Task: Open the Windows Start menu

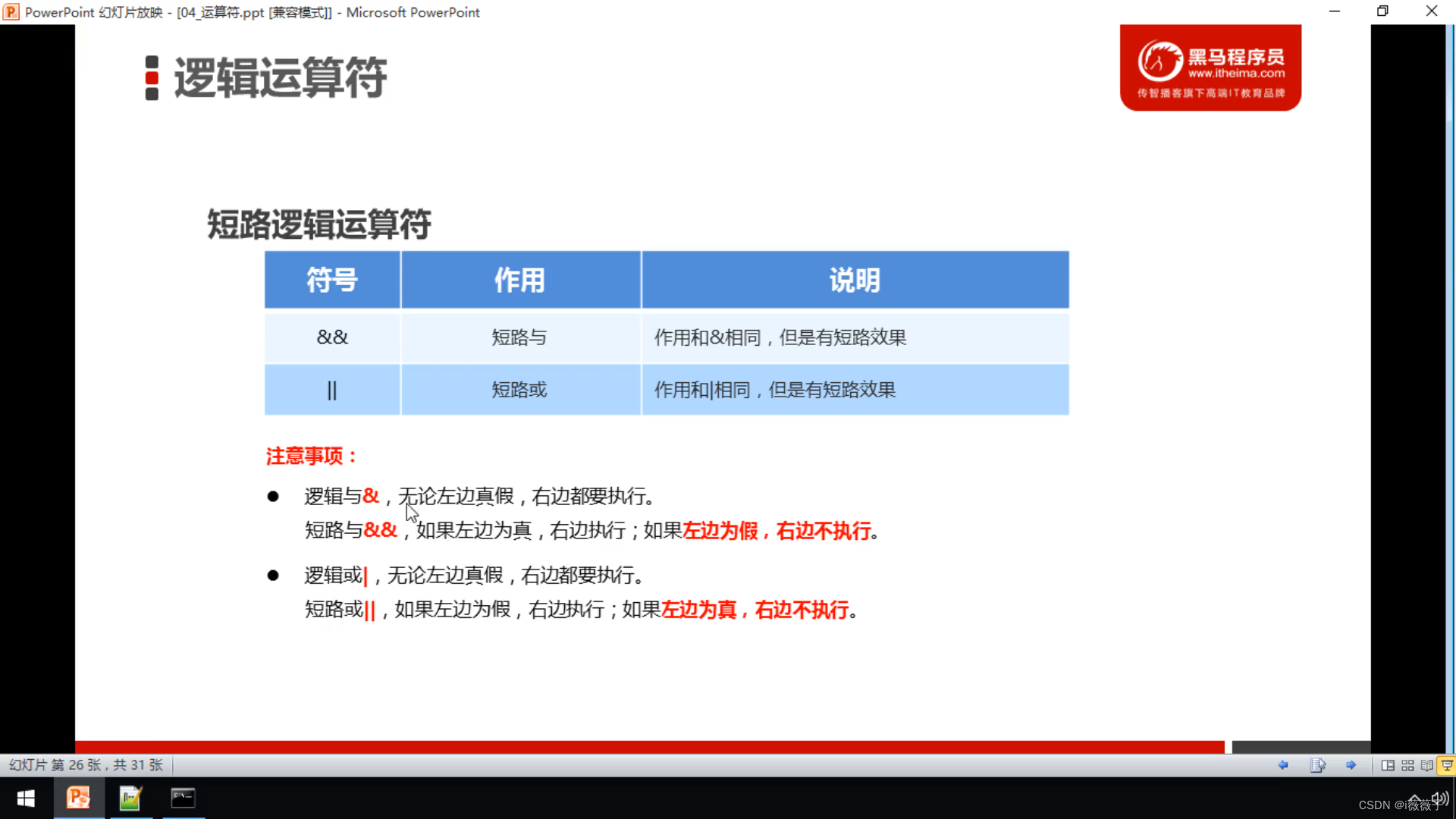Action: point(26,799)
